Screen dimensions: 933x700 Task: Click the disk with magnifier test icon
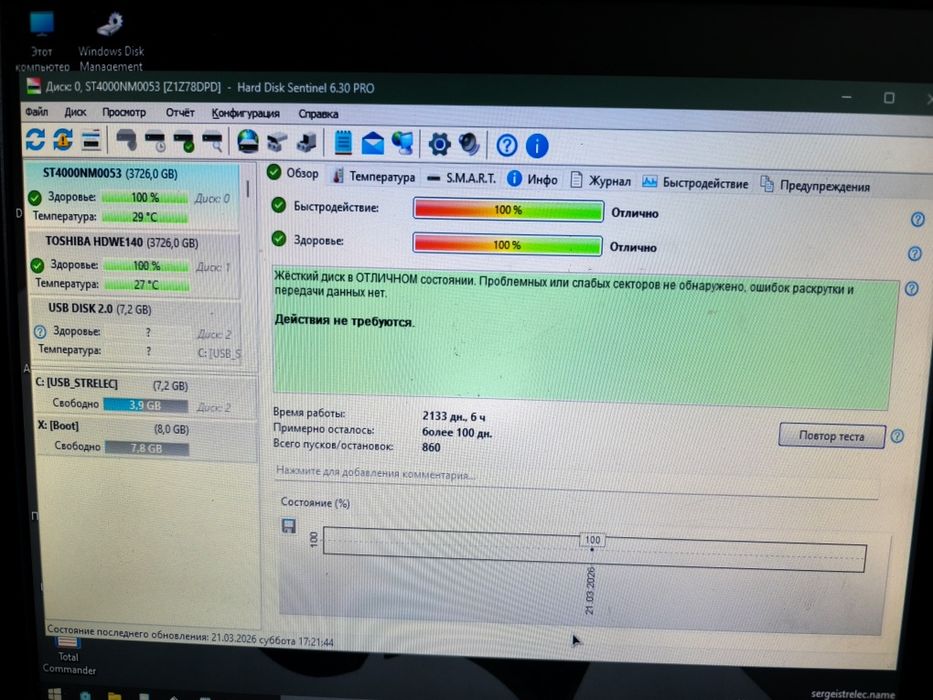(x=212, y=143)
